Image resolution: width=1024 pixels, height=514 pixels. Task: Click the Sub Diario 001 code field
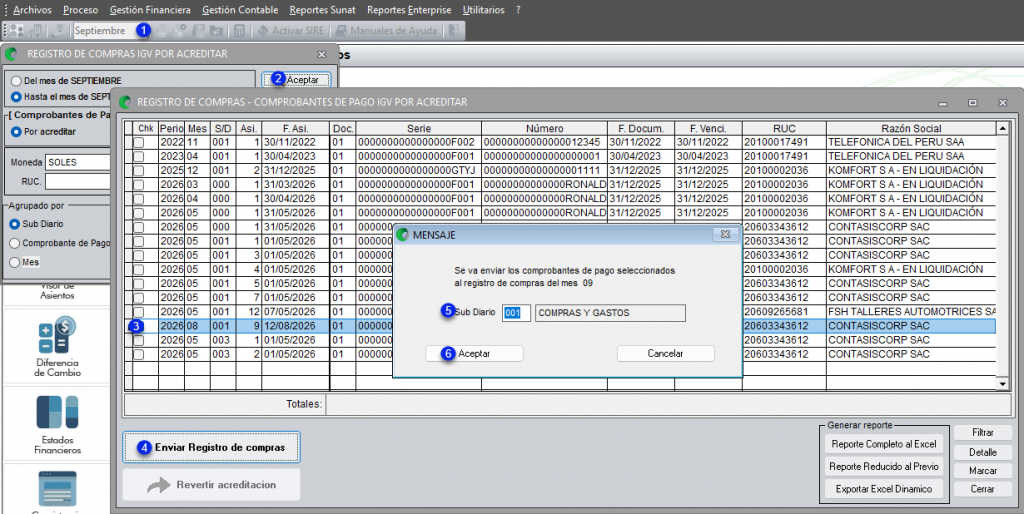coord(516,313)
